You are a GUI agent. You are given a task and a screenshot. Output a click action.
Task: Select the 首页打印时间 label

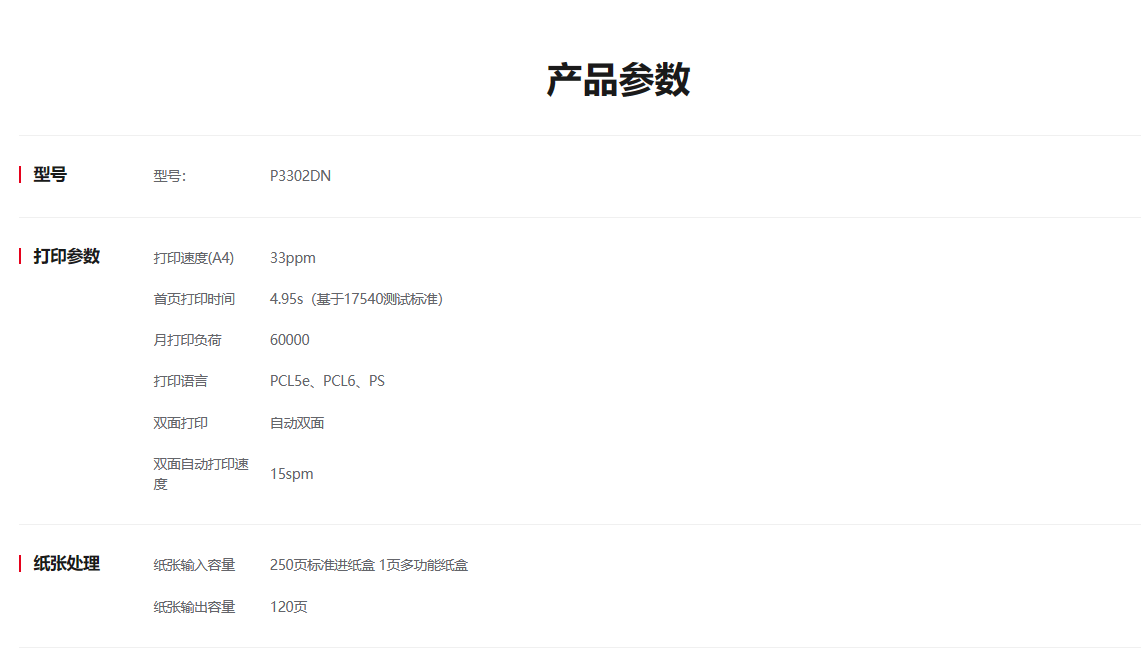(194, 299)
